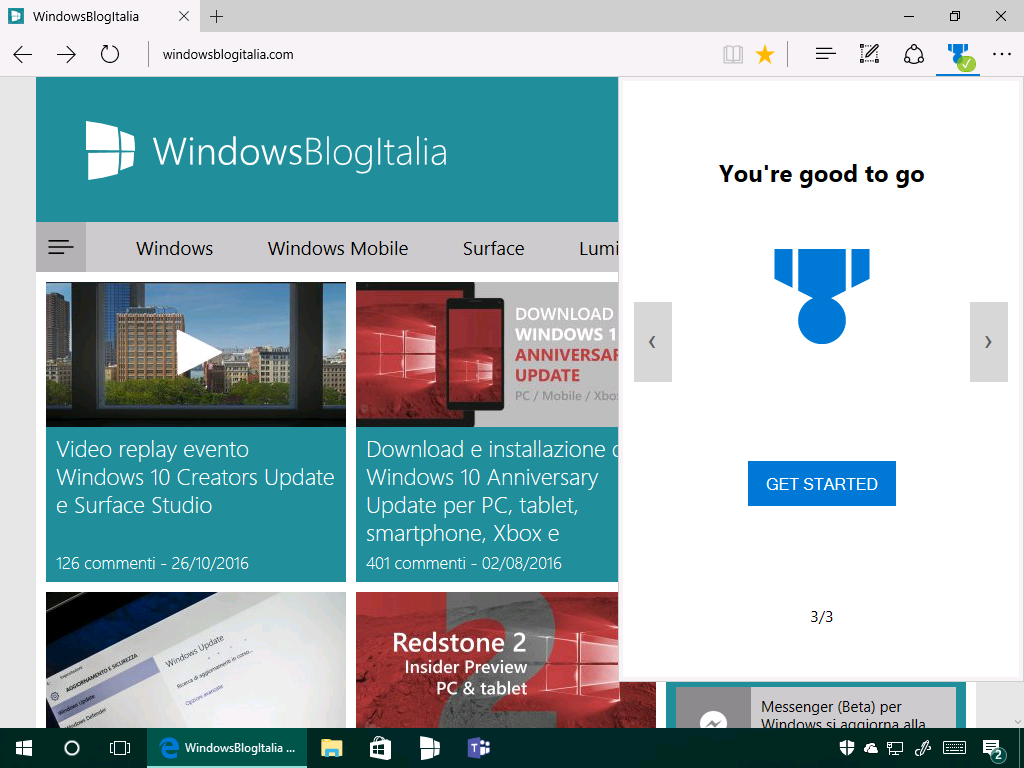Open File Explorer from taskbar

[332, 748]
